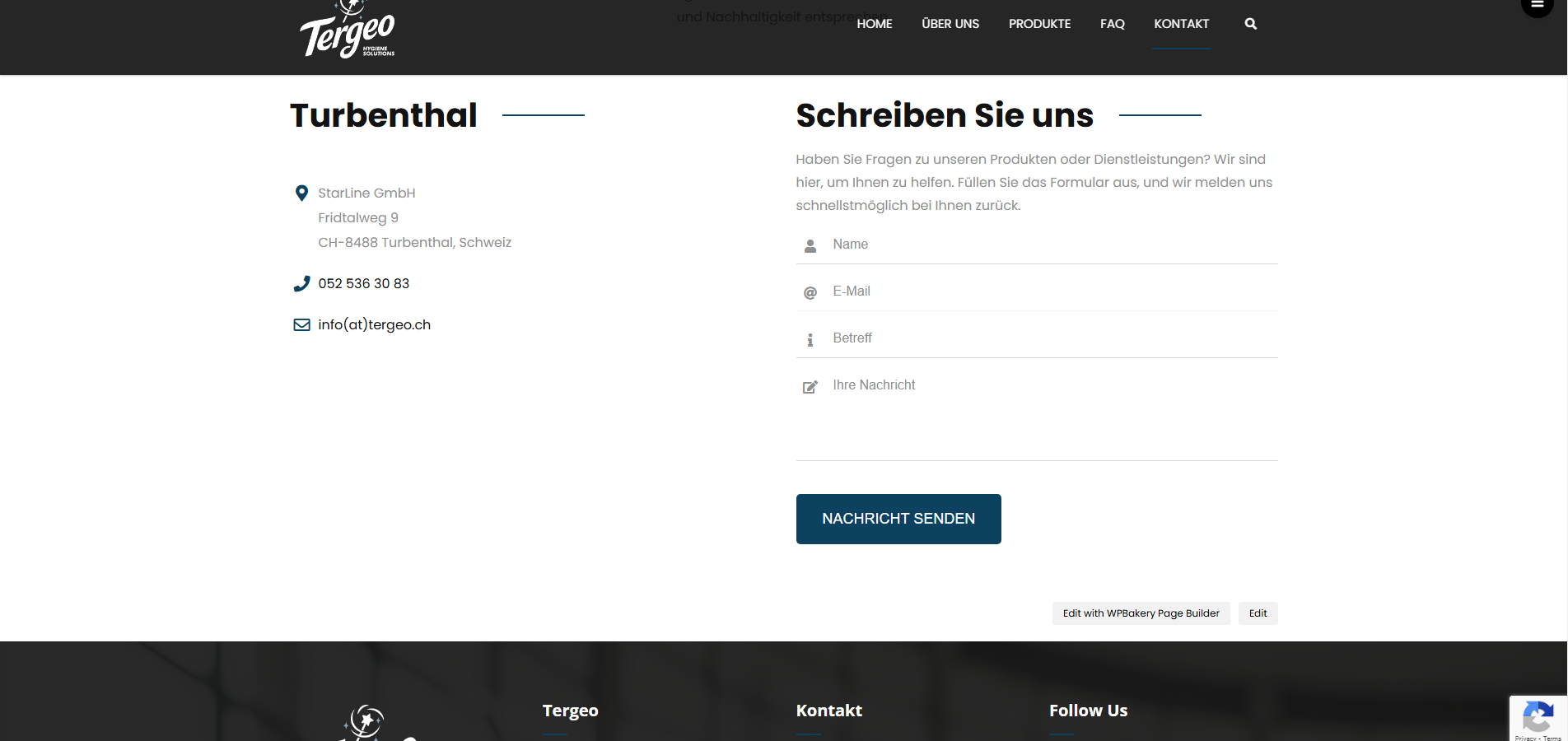
Task: Click the footer Tergeo heading
Action: pyautogui.click(x=571, y=711)
